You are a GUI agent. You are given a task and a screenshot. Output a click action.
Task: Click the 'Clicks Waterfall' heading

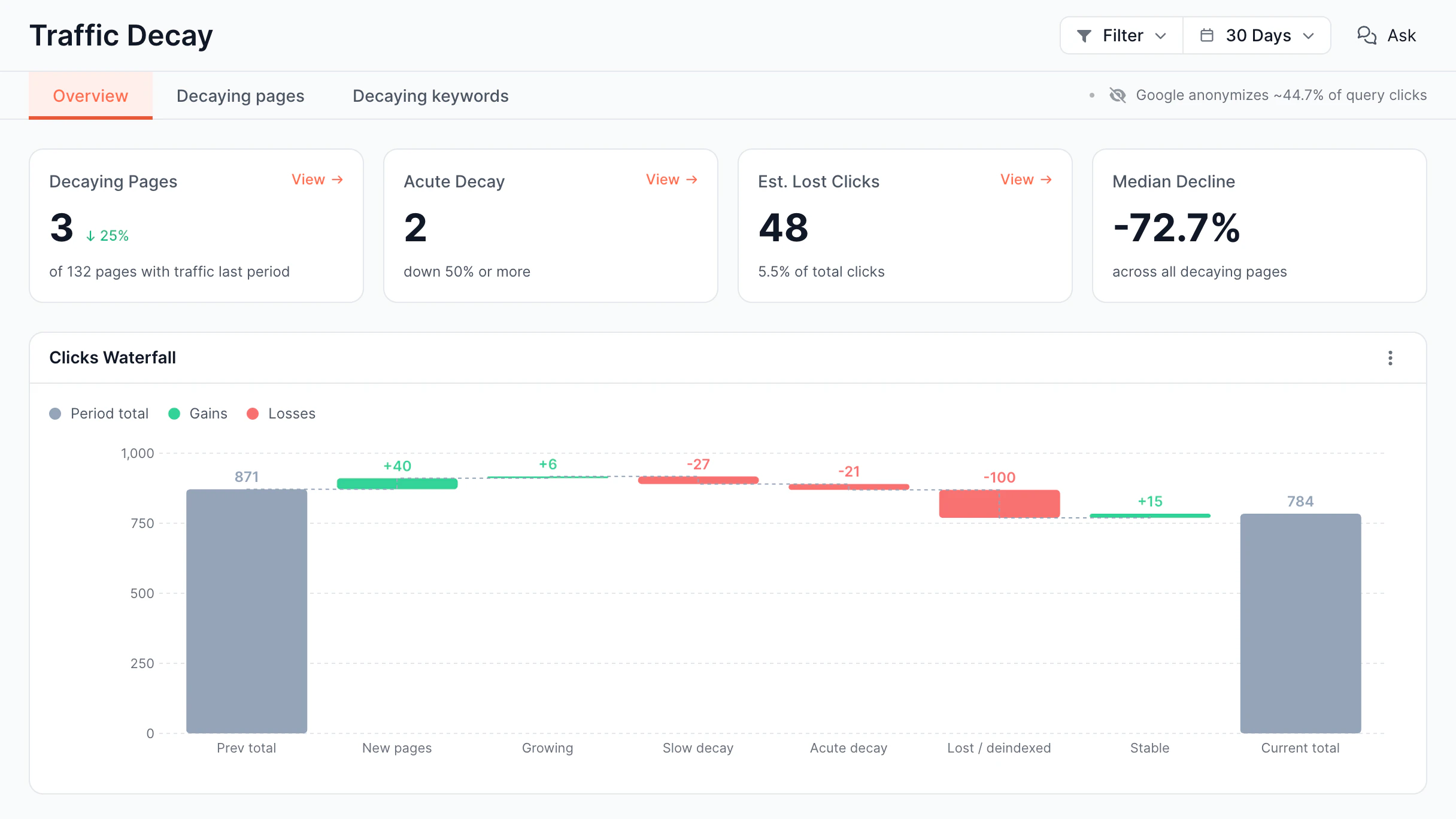click(x=113, y=358)
